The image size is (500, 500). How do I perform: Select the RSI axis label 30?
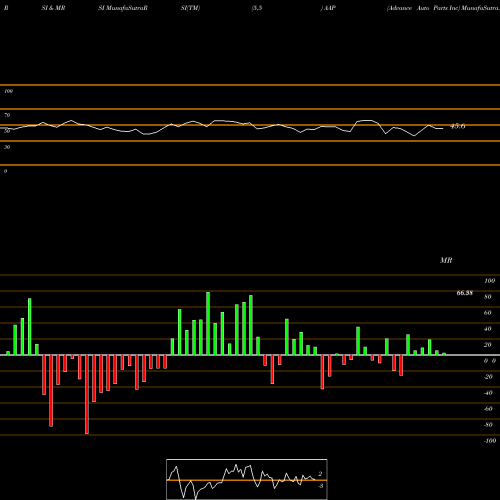(7, 147)
